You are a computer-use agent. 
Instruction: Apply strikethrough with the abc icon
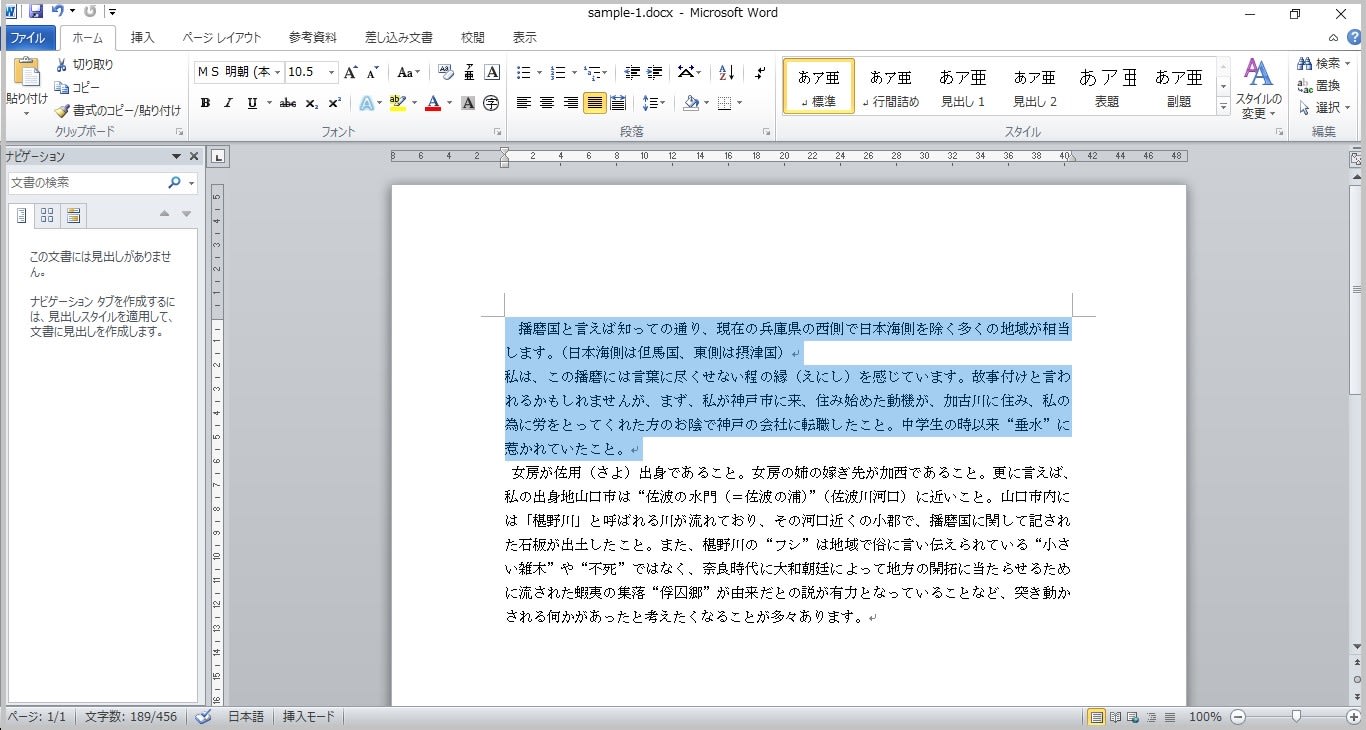pos(288,103)
